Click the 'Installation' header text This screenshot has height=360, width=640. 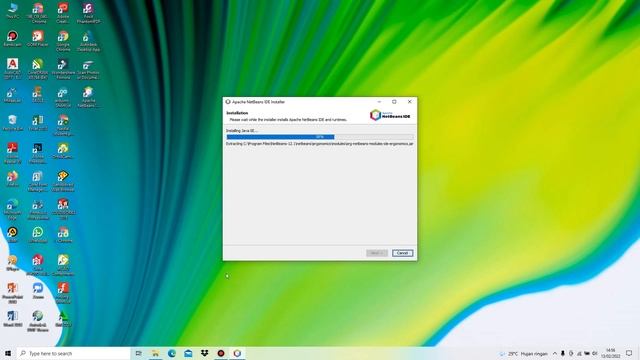click(237, 113)
